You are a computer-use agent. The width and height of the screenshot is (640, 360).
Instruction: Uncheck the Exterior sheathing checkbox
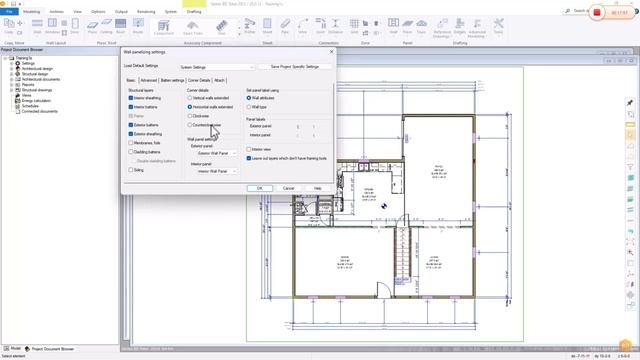(x=131, y=134)
